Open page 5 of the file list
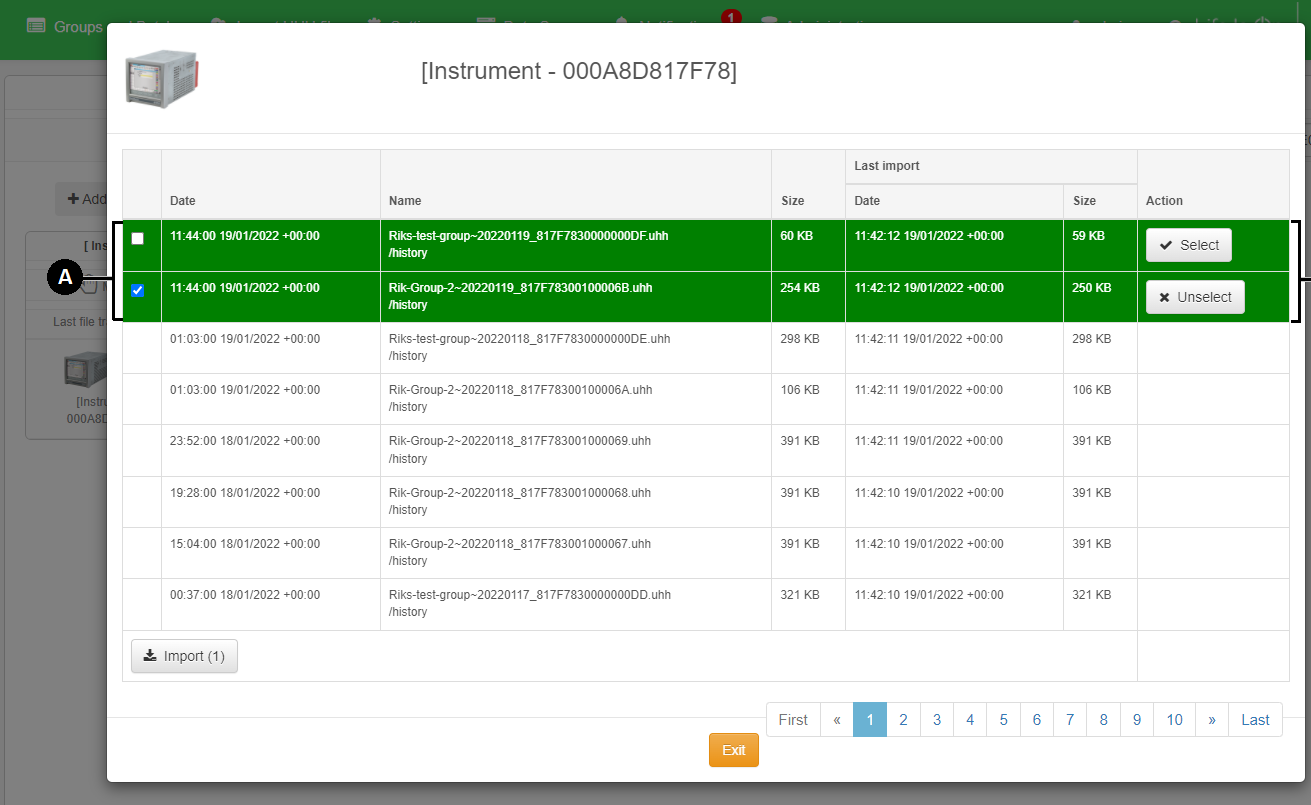 point(1003,720)
